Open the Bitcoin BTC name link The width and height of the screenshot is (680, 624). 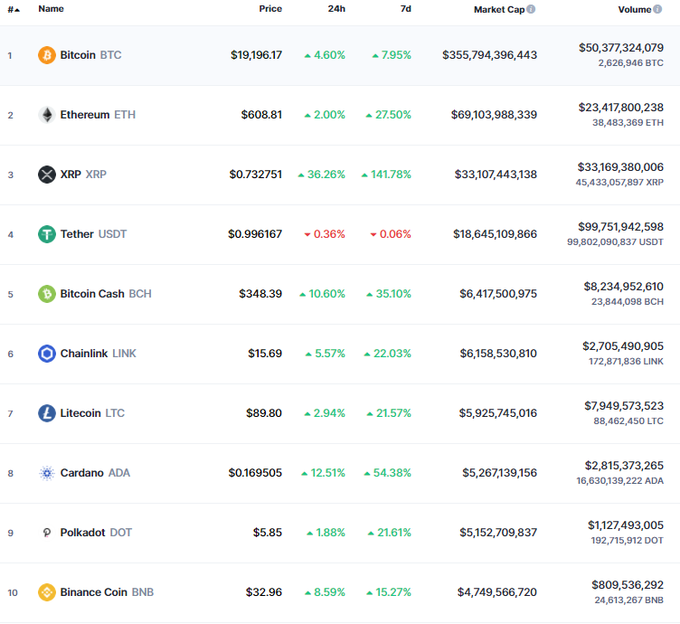(91, 55)
